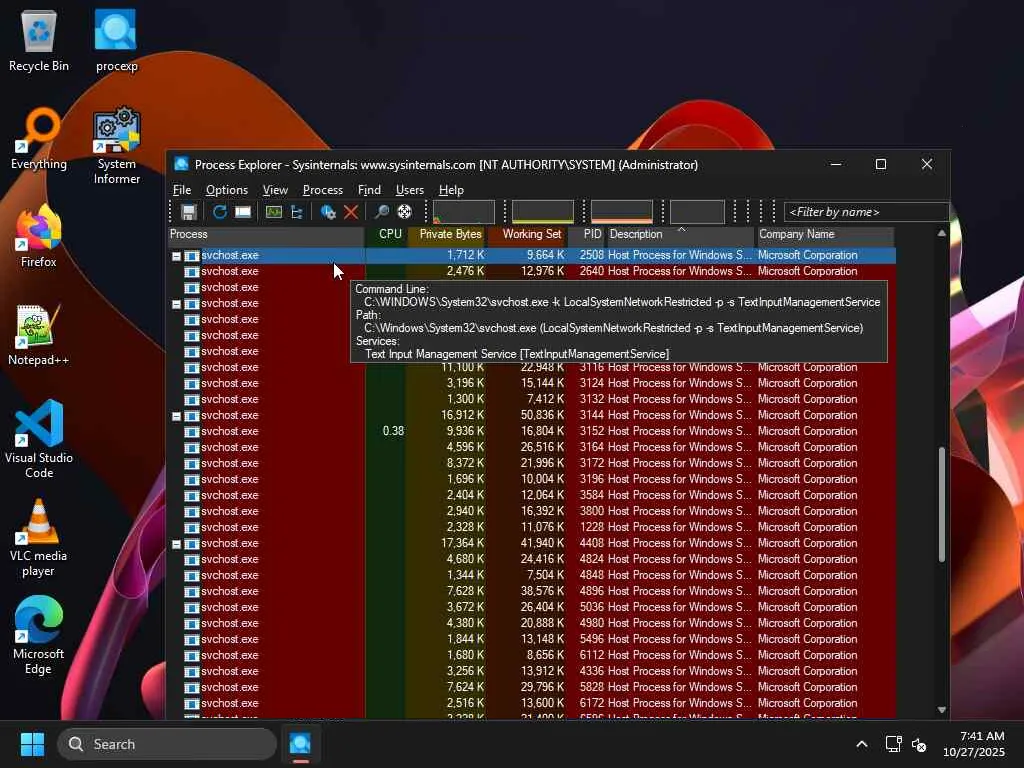The height and width of the screenshot is (768, 1024).
Task: Click the scrollbar down arrow
Action: [942, 710]
